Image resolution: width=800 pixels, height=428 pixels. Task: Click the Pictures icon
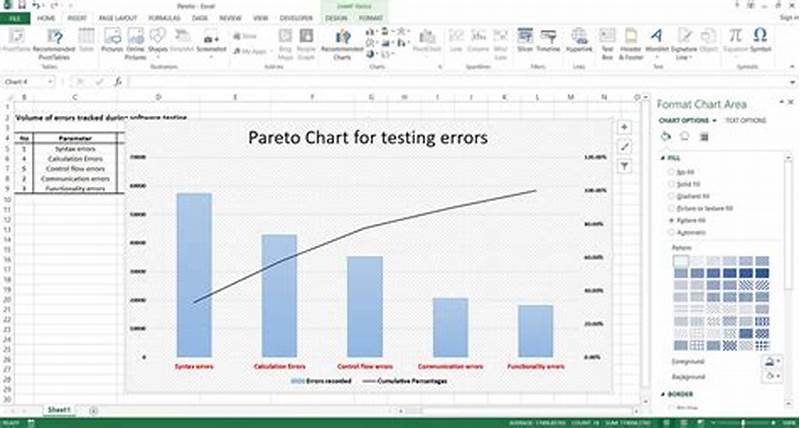coord(112,37)
